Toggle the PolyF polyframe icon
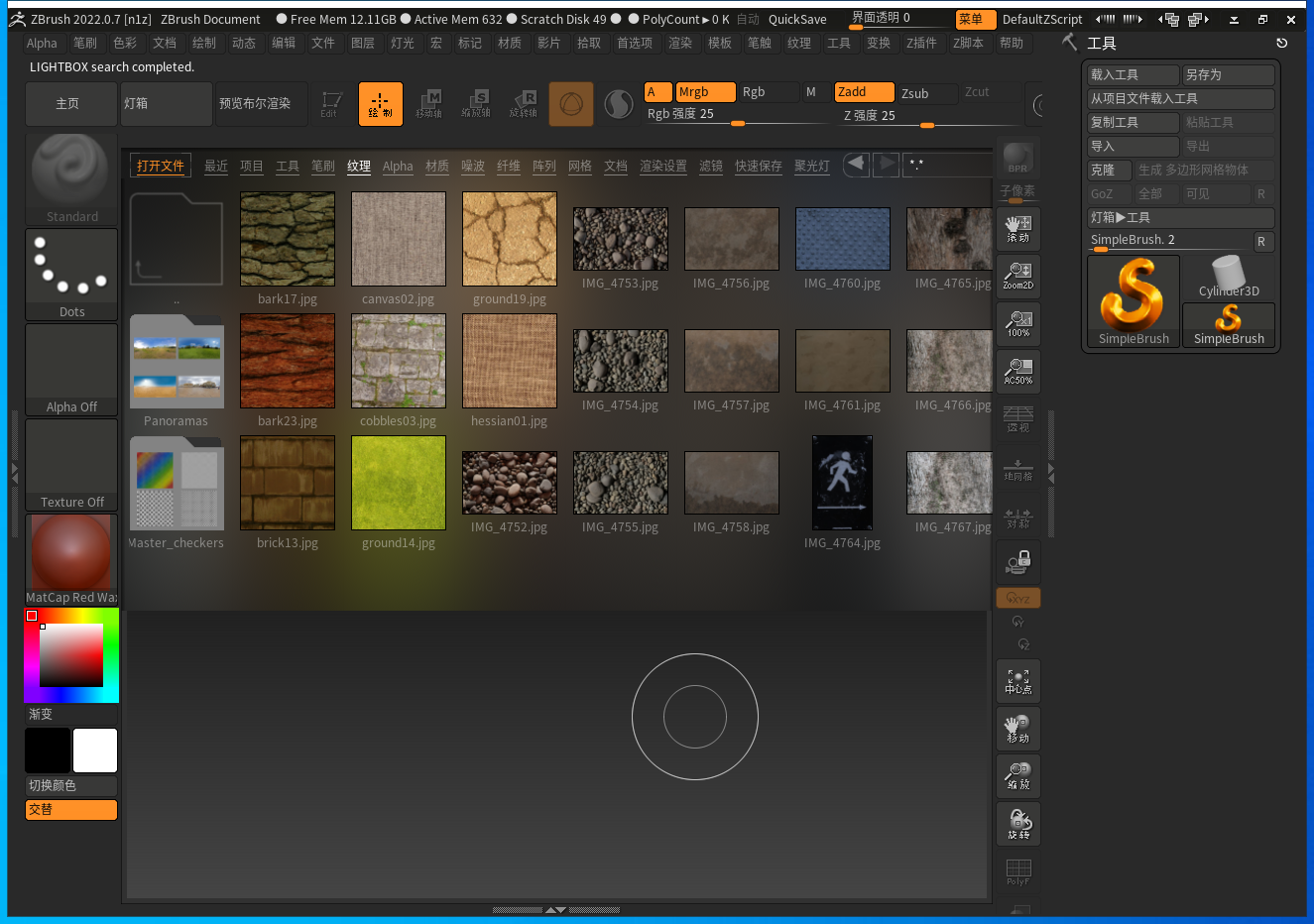This screenshot has height=924, width=1314. (x=1018, y=871)
